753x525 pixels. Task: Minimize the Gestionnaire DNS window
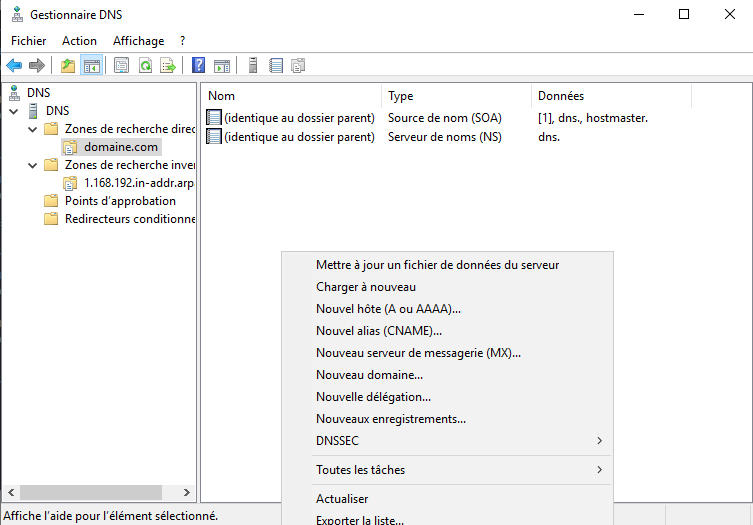[639, 14]
